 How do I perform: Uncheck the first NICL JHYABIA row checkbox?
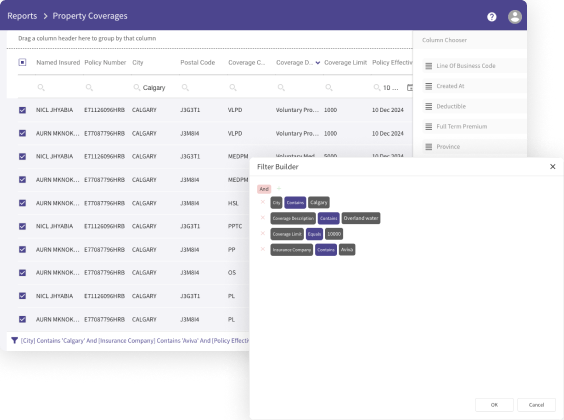(22, 110)
